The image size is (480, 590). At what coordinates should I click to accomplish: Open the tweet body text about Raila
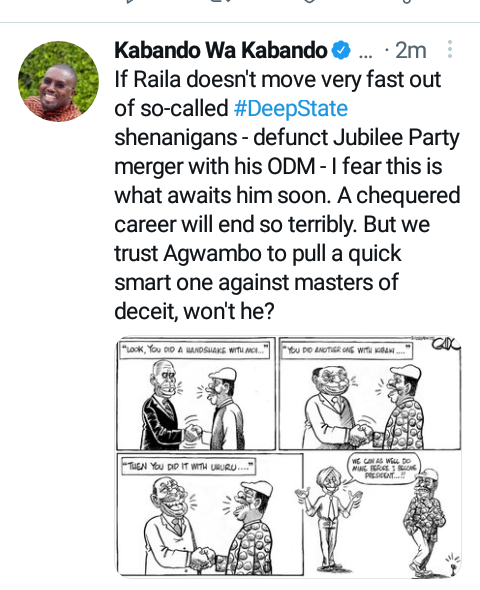point(287,195)
